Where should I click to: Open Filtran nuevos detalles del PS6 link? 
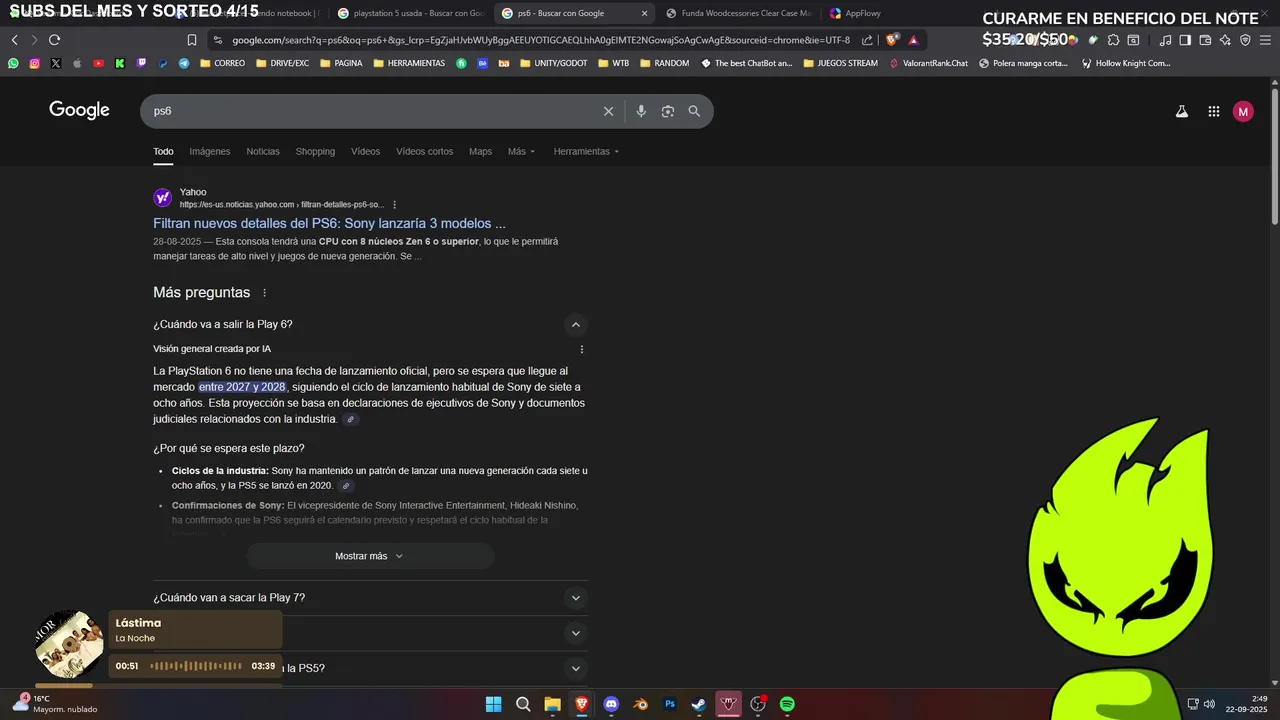(329, 223)
